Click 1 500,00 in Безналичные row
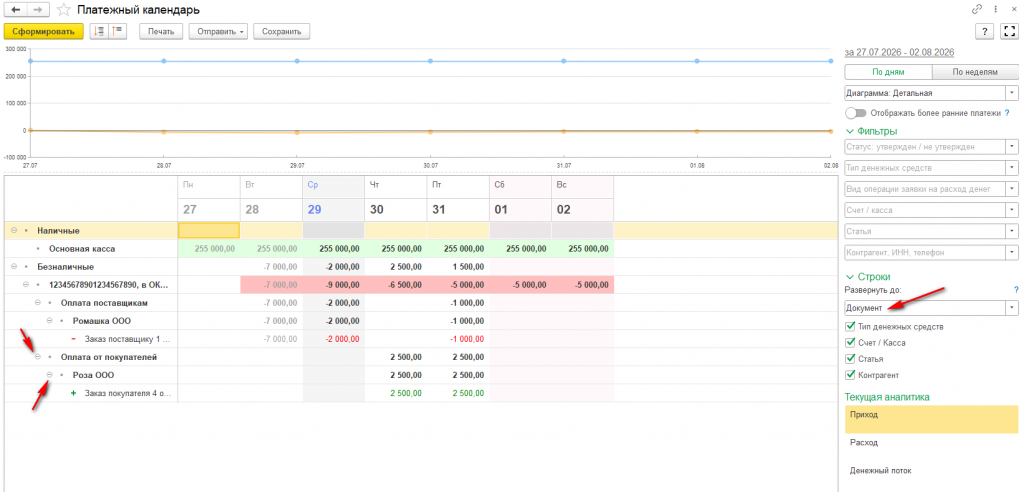 pyautogui.click(x=468, y=267)
